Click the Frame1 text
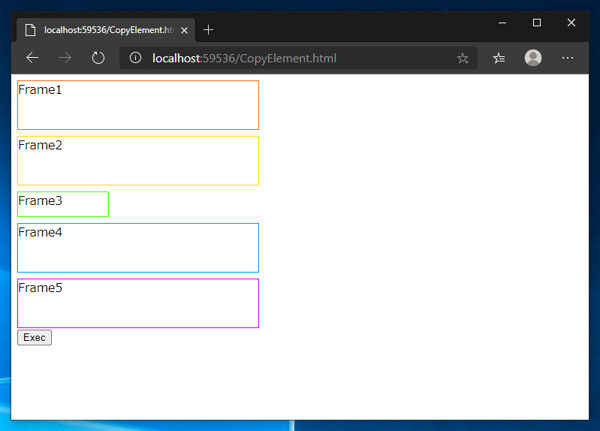 40,90
